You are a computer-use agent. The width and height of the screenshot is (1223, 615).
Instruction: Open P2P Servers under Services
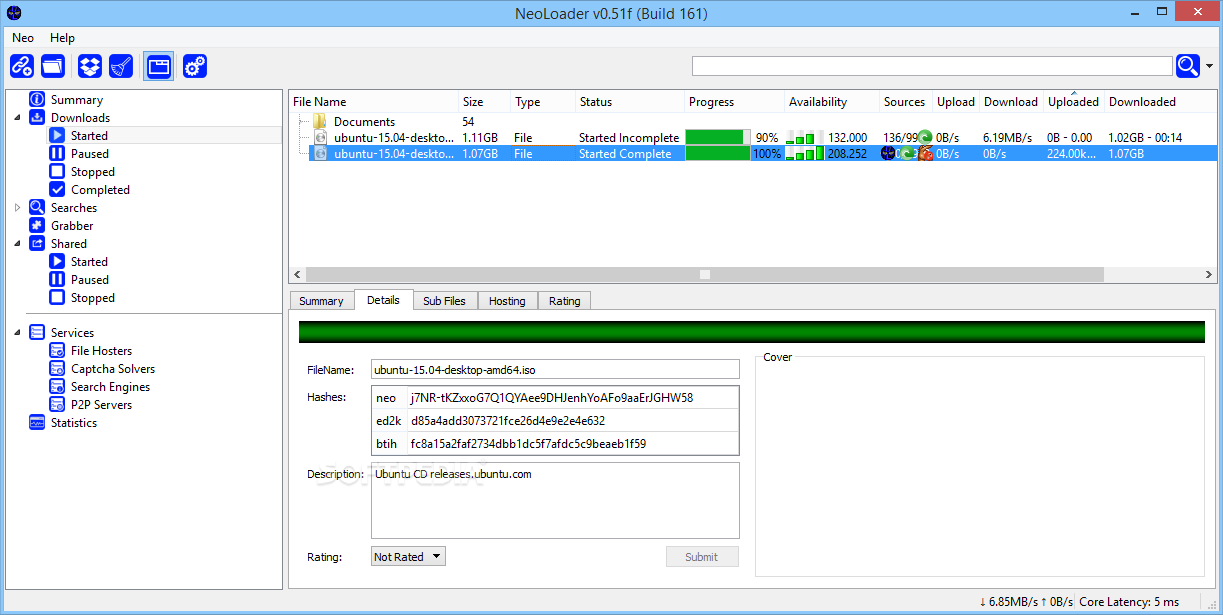click(101, 405)
